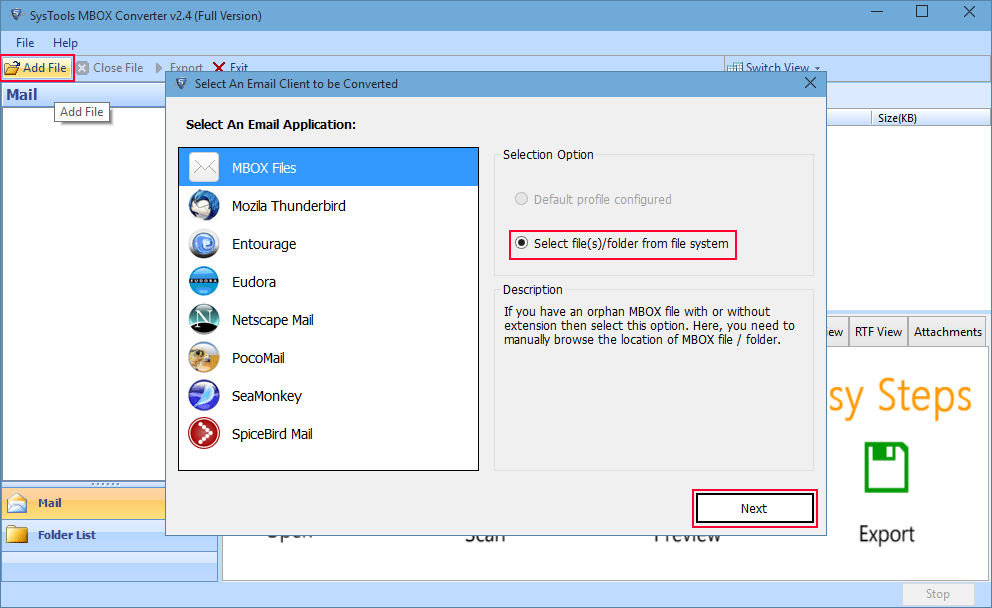This screenshot has height=608, width=992.
Task: Select the 'Eudora' list label
Action: (254, 282)
